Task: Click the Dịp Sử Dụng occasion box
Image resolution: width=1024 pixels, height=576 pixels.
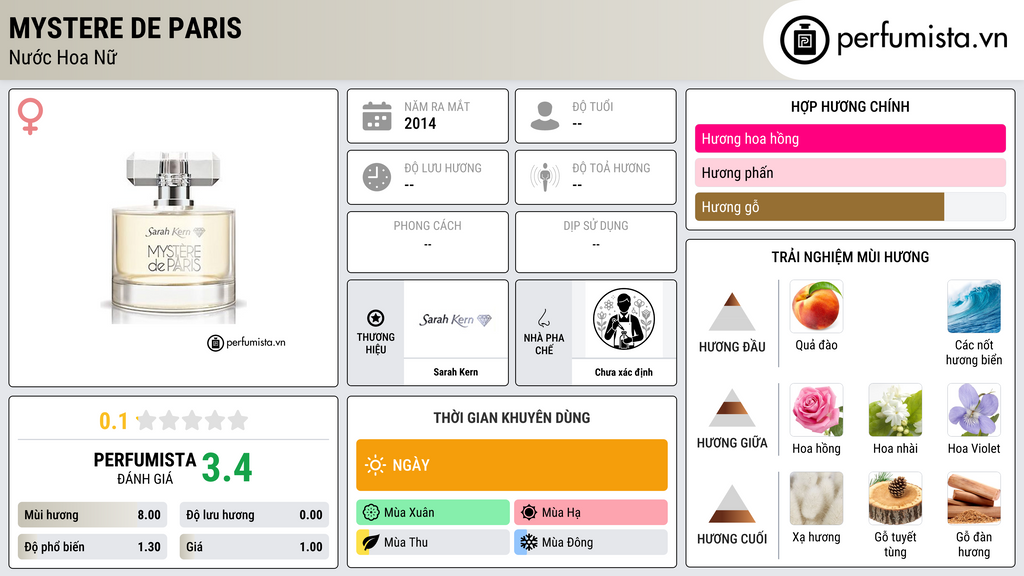Action: (596, 242)
